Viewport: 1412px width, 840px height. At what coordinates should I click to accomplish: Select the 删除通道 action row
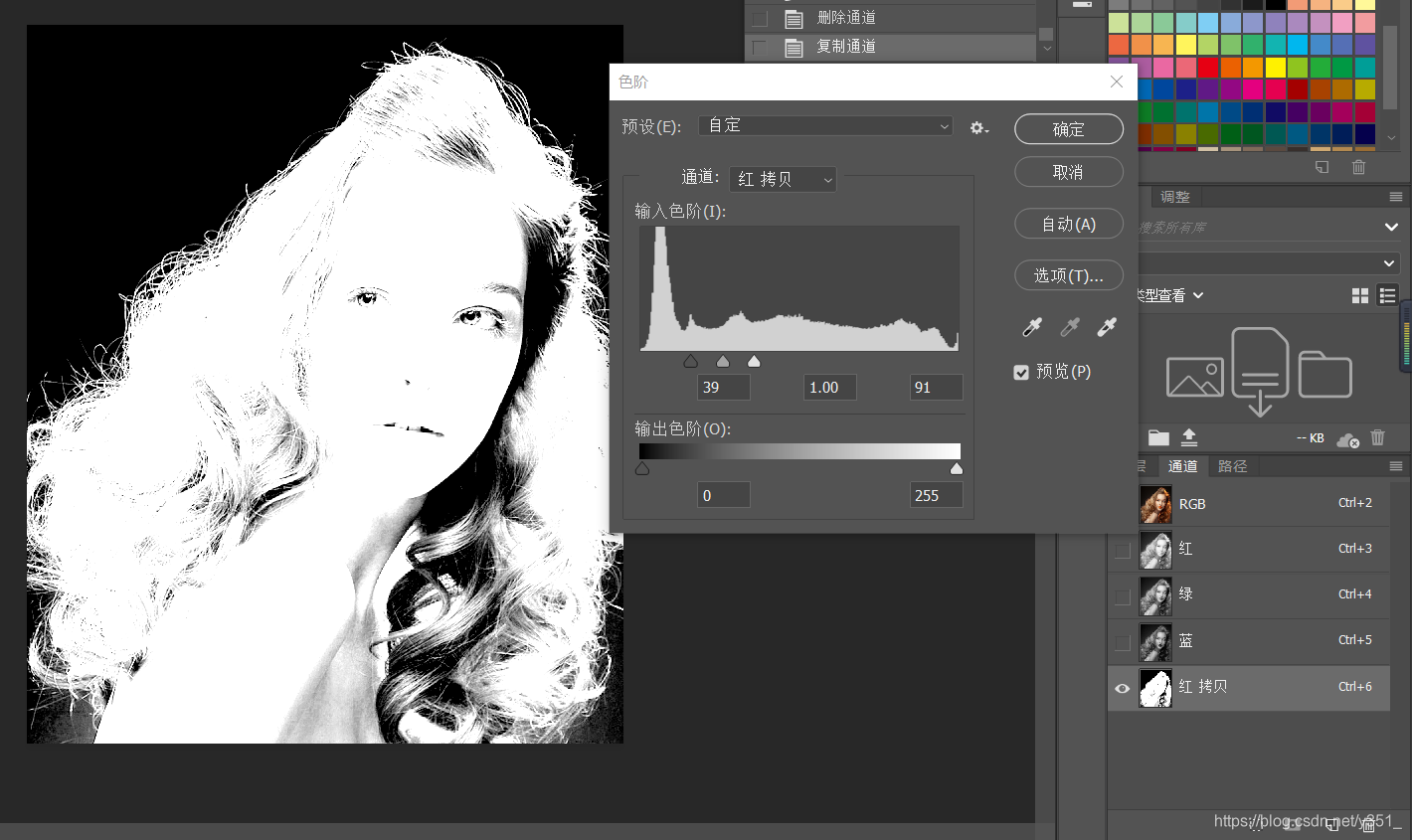point(890,18)
